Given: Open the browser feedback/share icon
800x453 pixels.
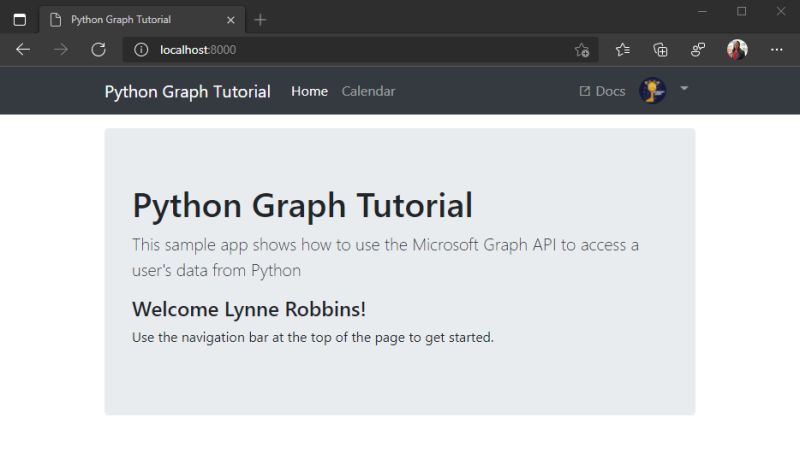Looking at the screenshot, I should pyautogui.click(x=697, y=49).
